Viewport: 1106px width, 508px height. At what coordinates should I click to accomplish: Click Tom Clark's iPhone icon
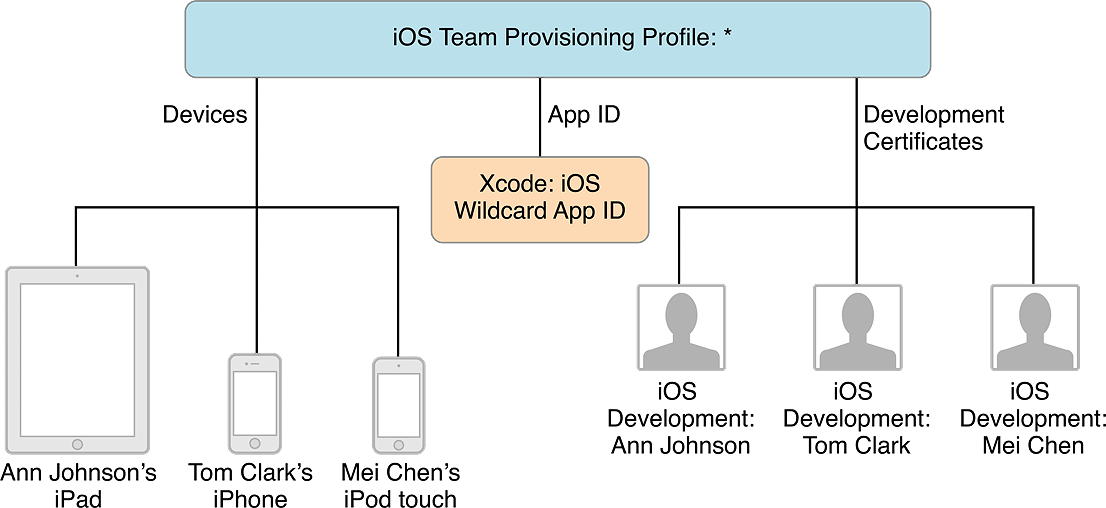(255, 404)
